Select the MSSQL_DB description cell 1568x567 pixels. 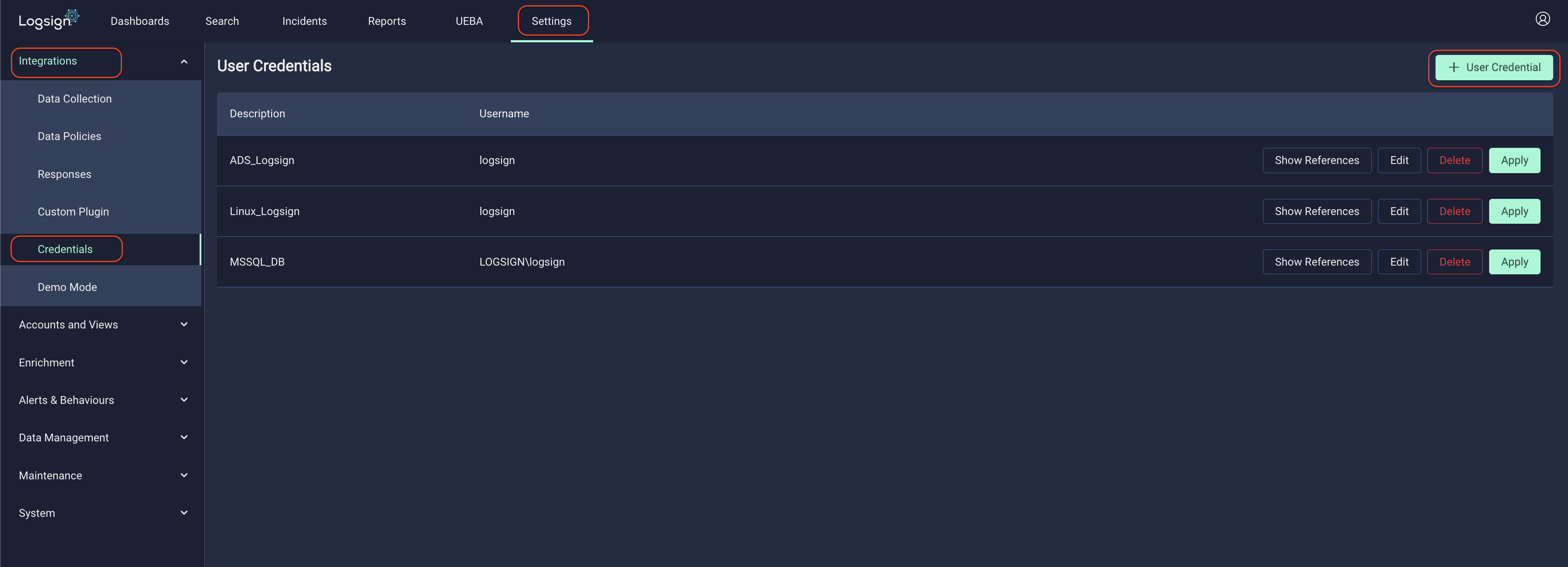coord(257,262)
